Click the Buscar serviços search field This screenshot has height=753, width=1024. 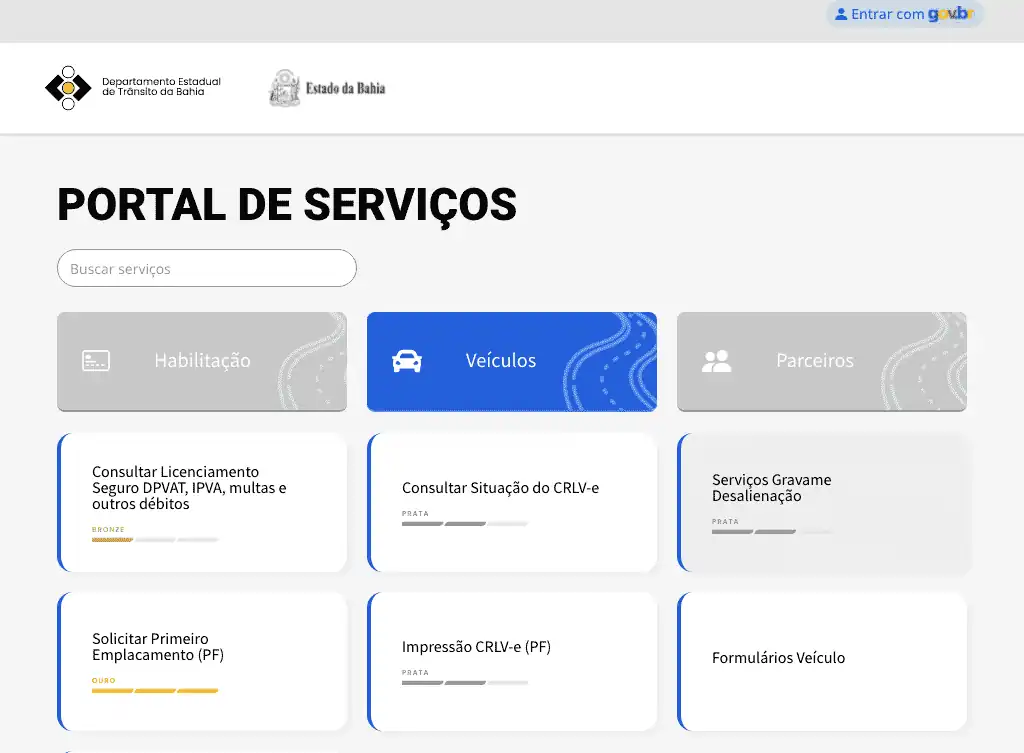click(207, 268)
